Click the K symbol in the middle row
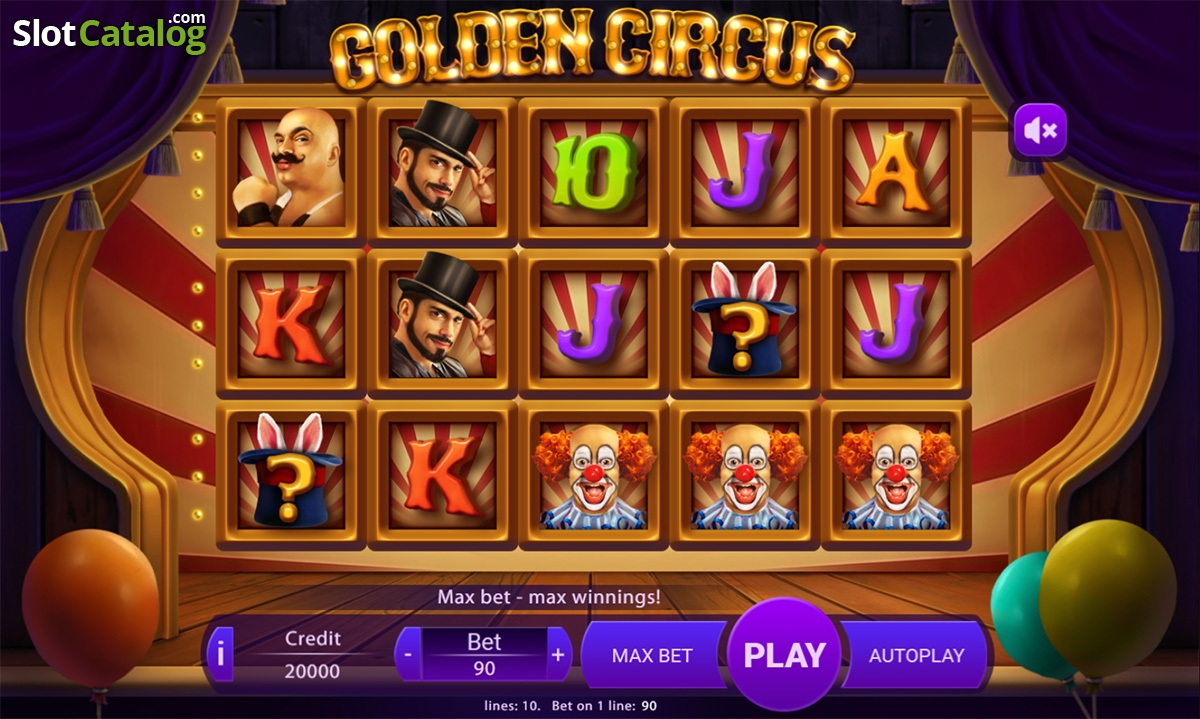The width and height of the screenshot is (1200, 719). tap(290, 323)
